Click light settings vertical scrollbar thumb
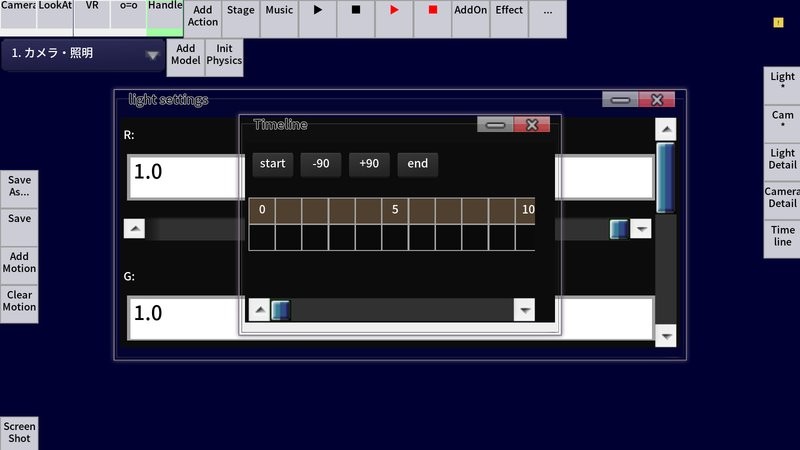Image resolution: width=800 pixels, height=450 pixels. tap(666, 178)
